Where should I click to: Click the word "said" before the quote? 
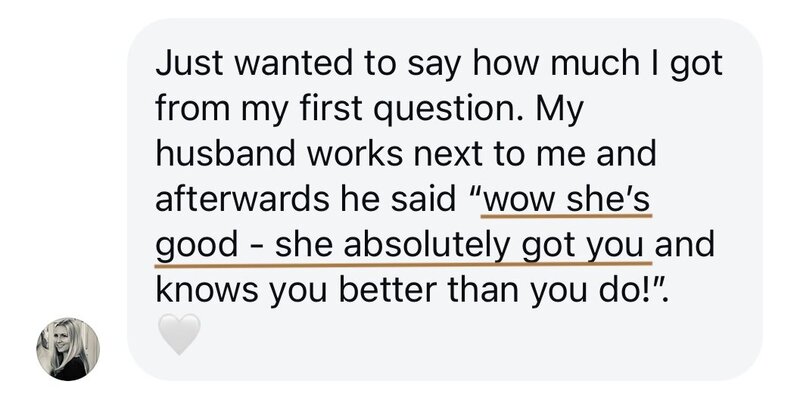pos(423,199)
